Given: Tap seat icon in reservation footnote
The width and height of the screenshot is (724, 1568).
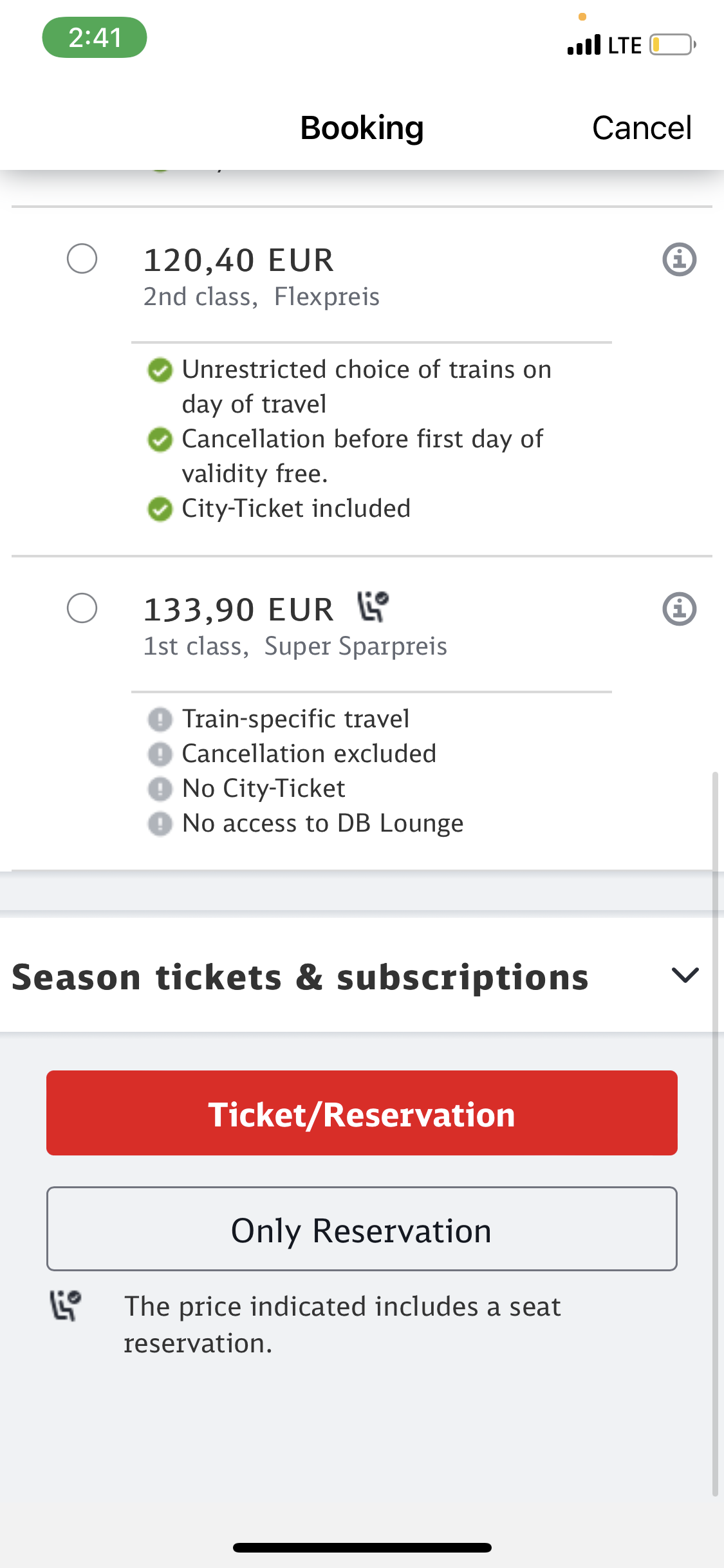Looking at the screenshot, I should tap(65, 1305).
